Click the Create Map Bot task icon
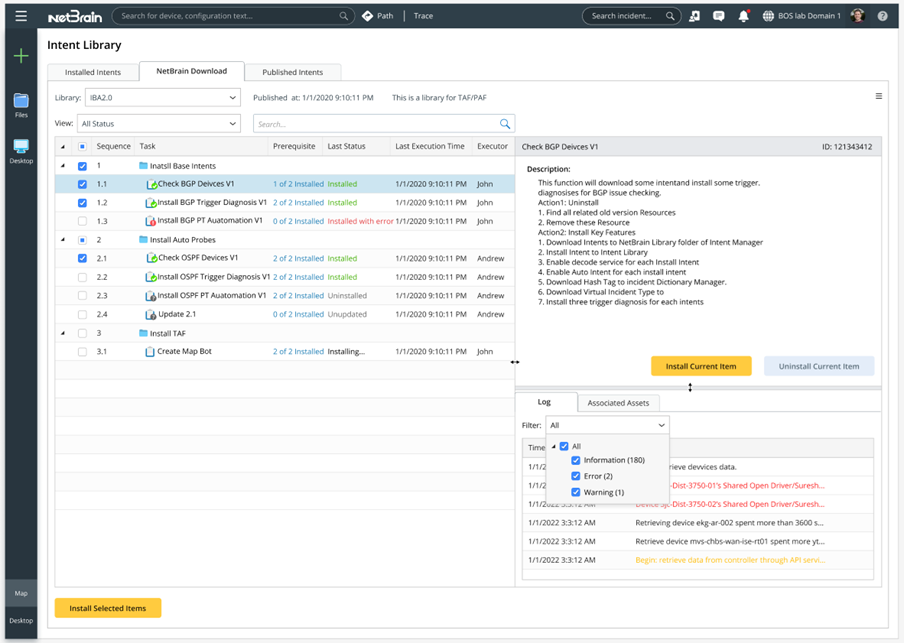Screen dimensions: 904x643 pyautogui.click(x=150, y=351)
